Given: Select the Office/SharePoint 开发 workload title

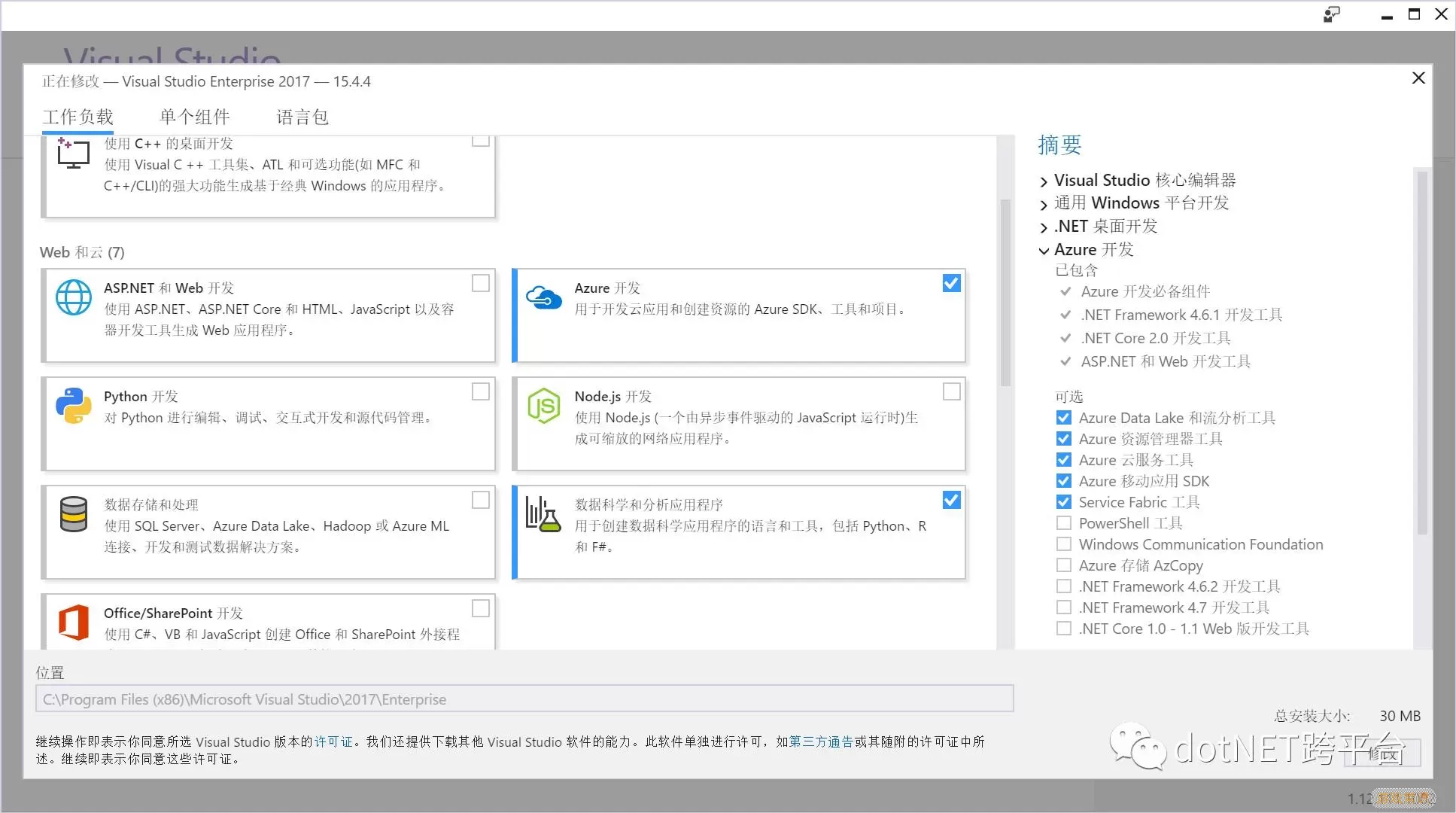Looking at the screenshot, I should click(x=174, y=614).
